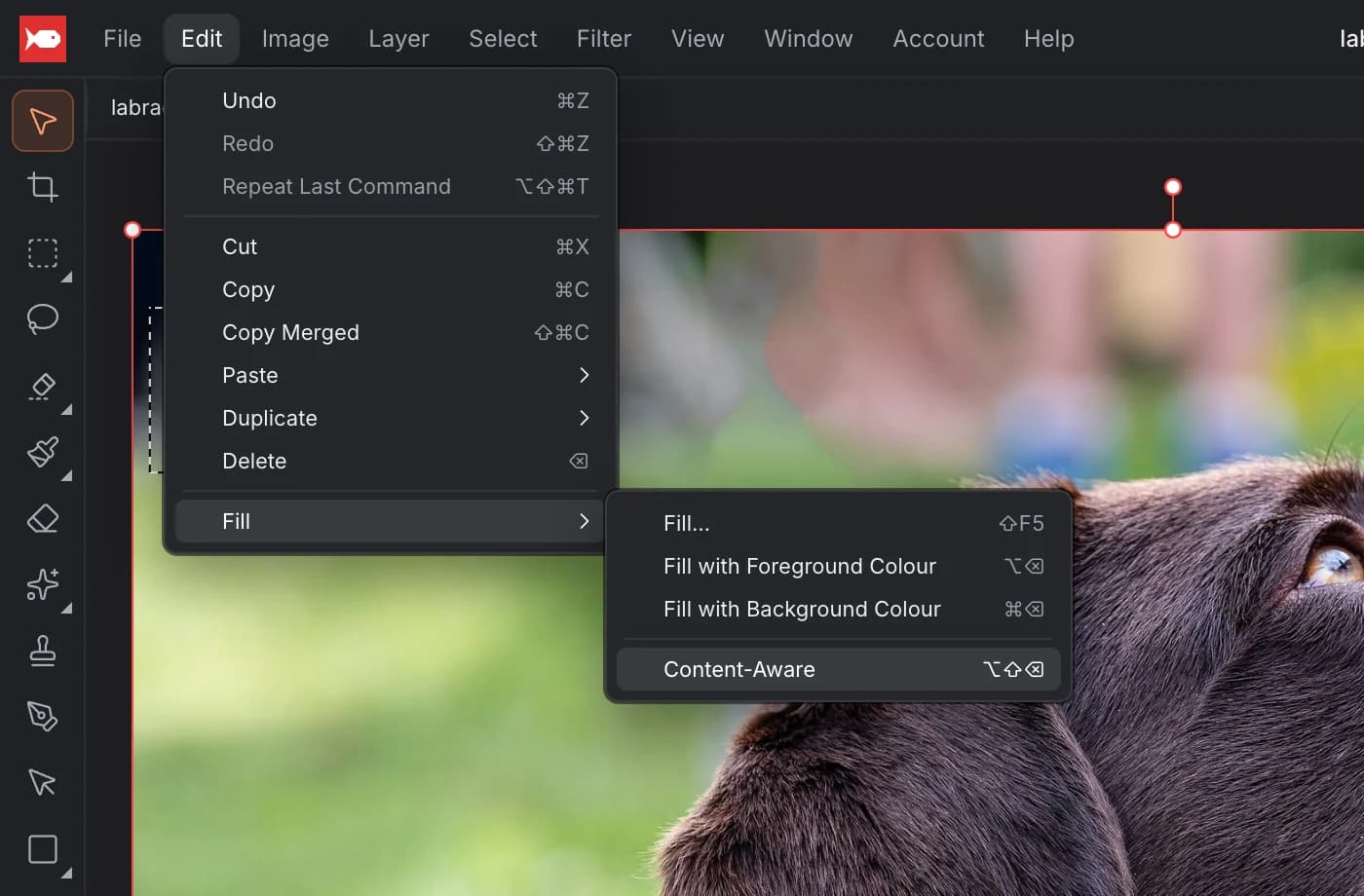Select the Path Selection arrow tool
Image resolution: width=1364 pixels, height=896 pixels.
point(43,783)
